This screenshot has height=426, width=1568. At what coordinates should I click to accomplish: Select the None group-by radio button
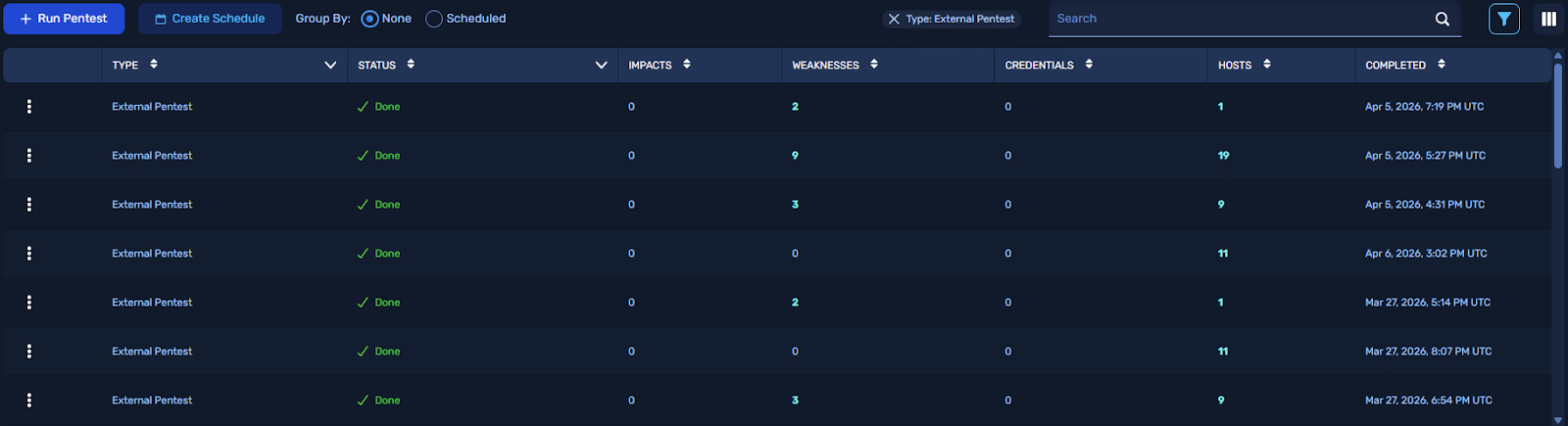click(x=369, y=19)
